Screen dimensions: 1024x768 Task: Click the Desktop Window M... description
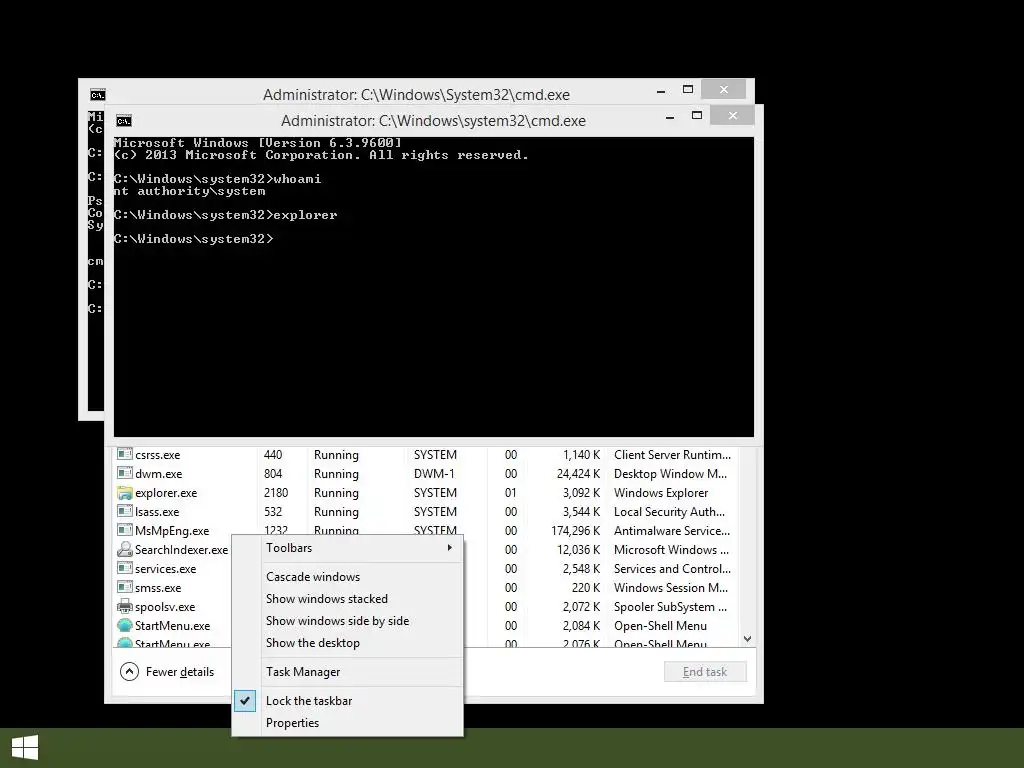point(670,473)
